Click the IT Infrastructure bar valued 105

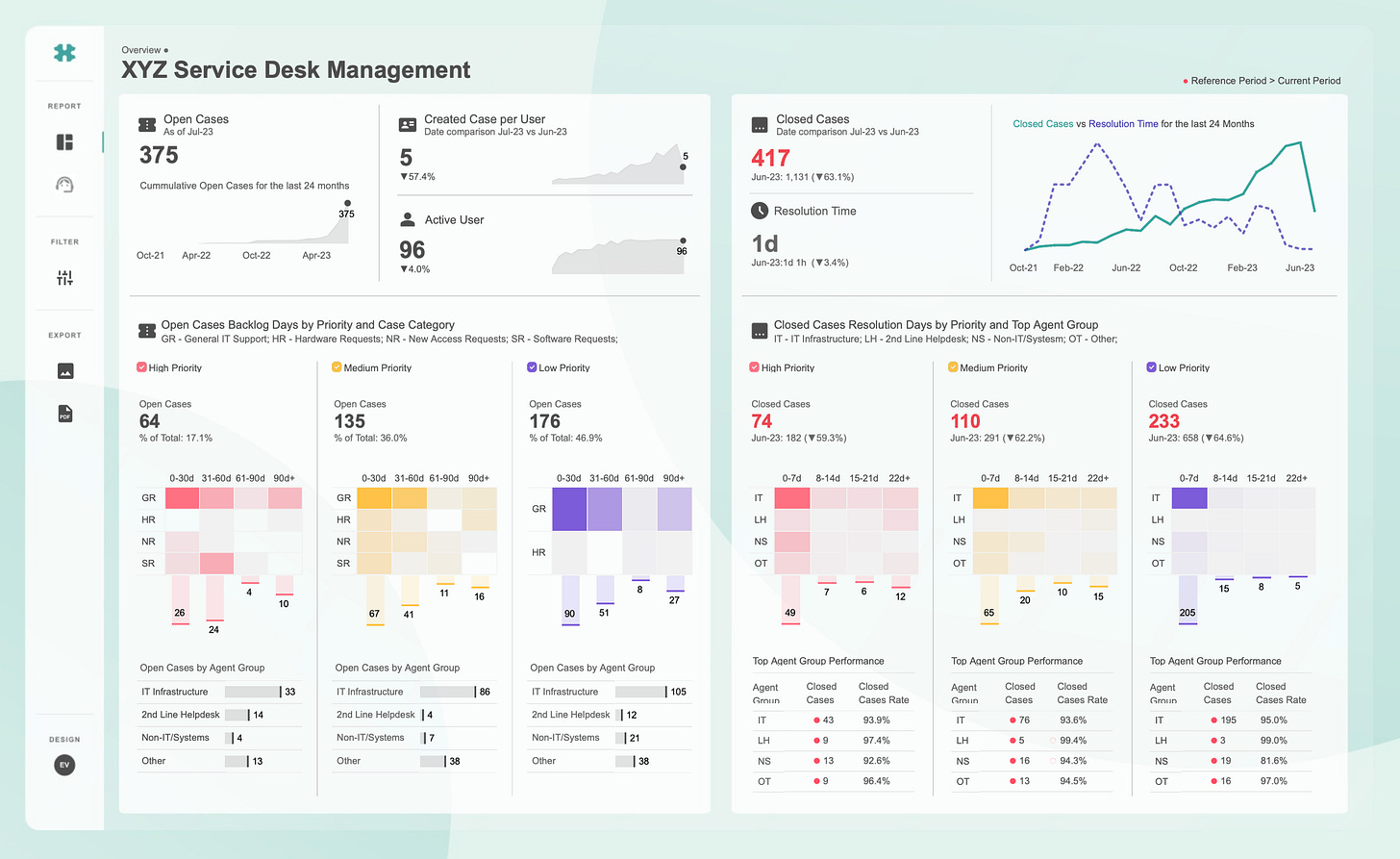(x=641, y=692)
